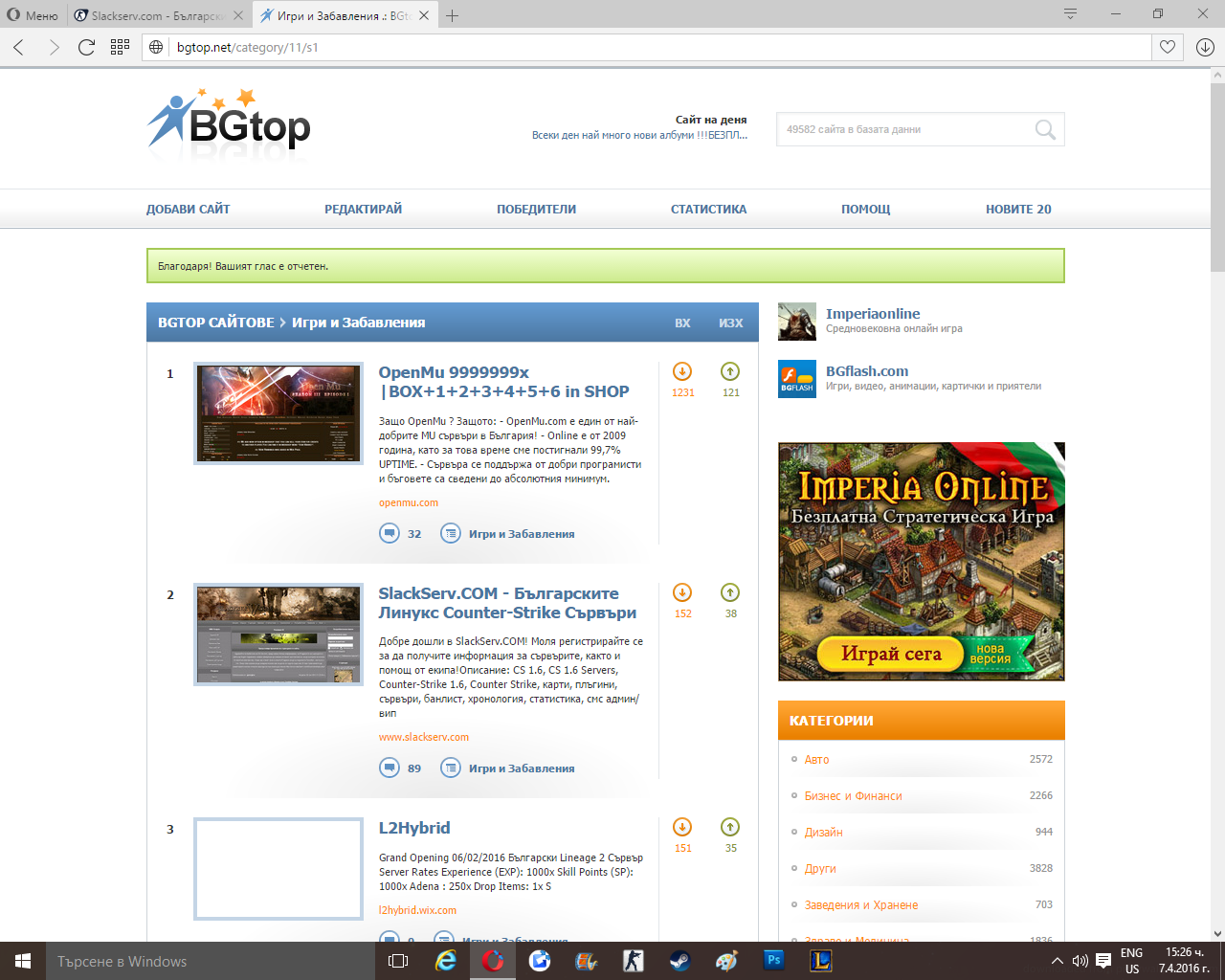Click SlackServ incoming arrow icon 152
This screenshot has height=980, width=1225.
click(682, 592)
